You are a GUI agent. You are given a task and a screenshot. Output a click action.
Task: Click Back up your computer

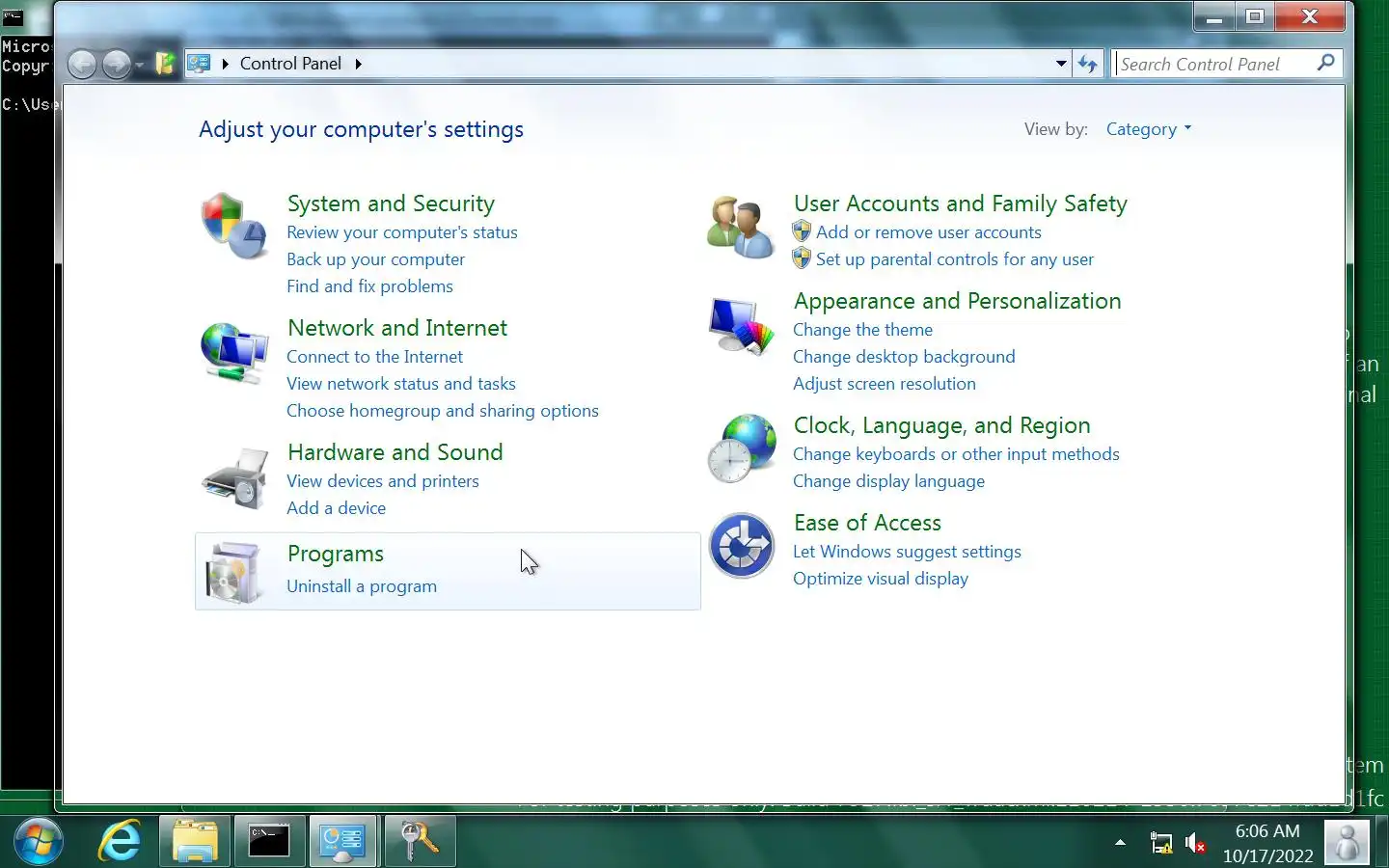point(375,259)
